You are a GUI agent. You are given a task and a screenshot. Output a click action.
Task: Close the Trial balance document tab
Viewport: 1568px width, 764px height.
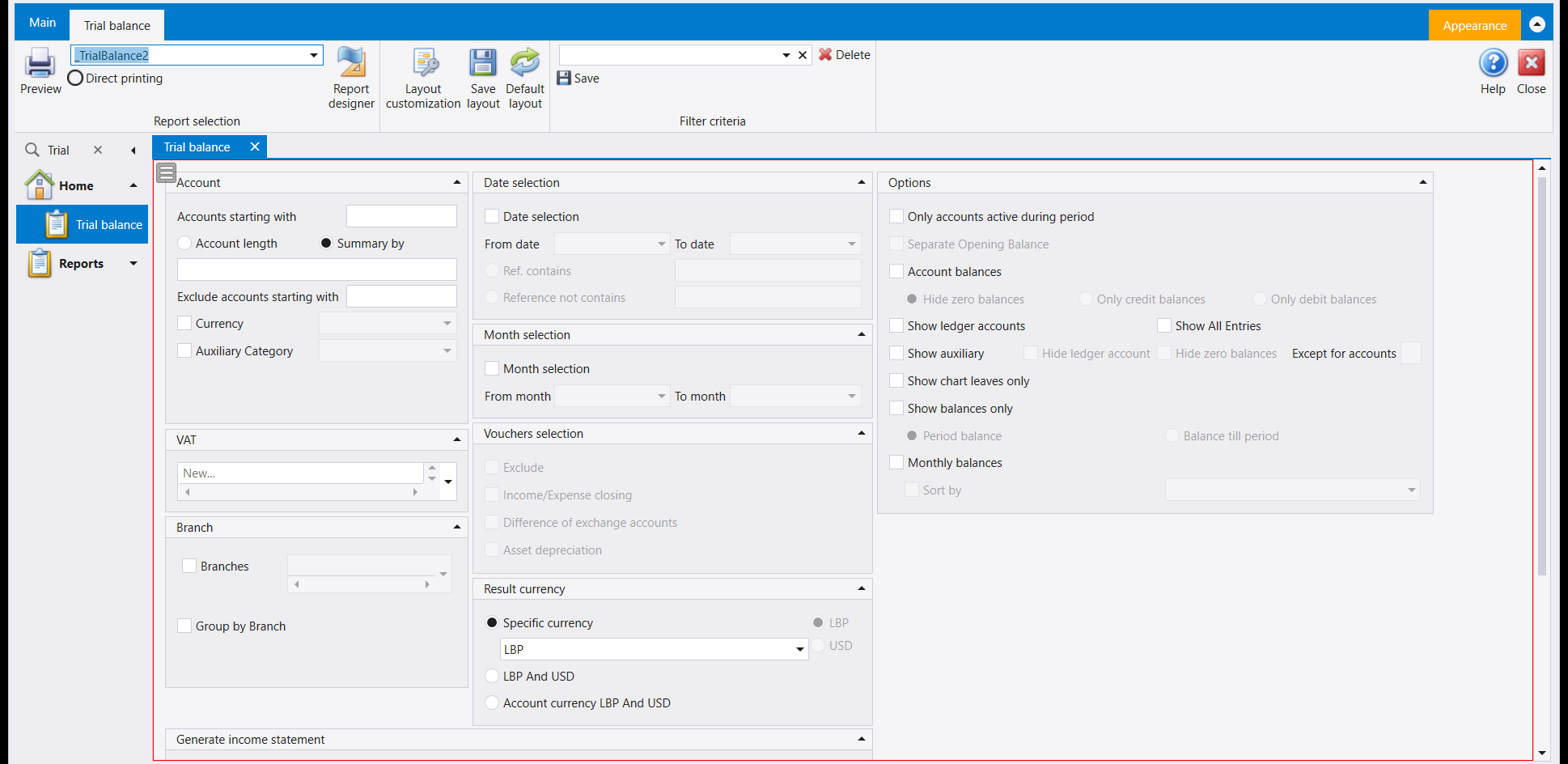click(255, 146)
